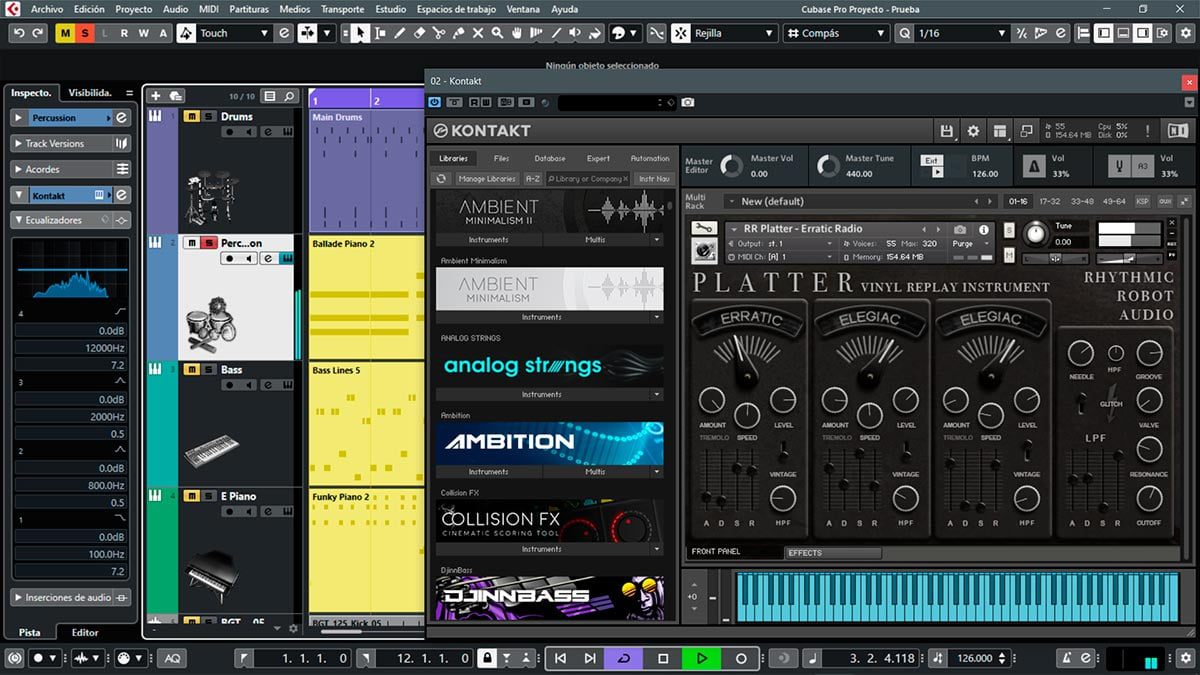
Task: Toggle global Mute M in main toolbar
Action: 65,33
